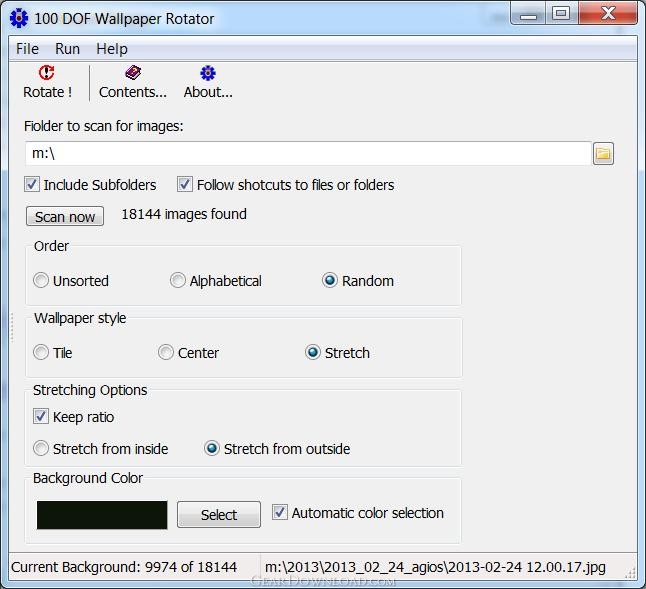646x589 pixels.
Task: Click the app gear icon in title bar
Action: coord(19,18)
